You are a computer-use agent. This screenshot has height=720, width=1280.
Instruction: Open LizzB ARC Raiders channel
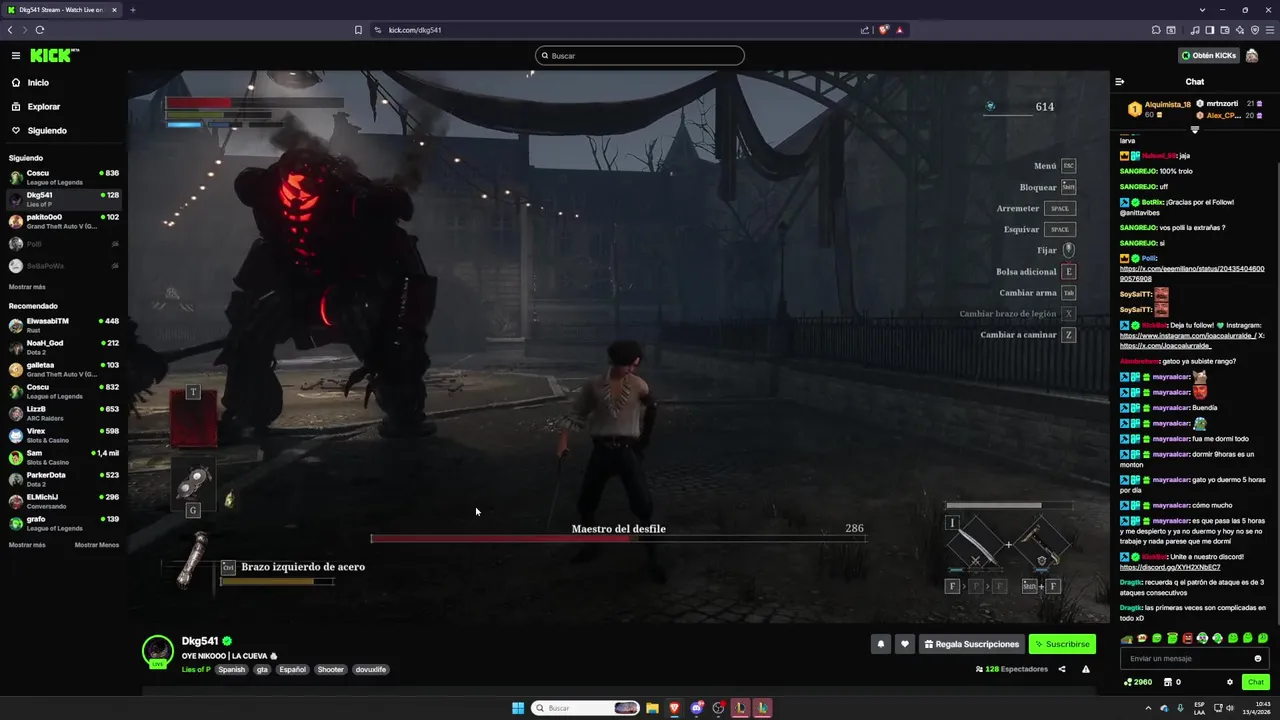[x=64, y=413]
